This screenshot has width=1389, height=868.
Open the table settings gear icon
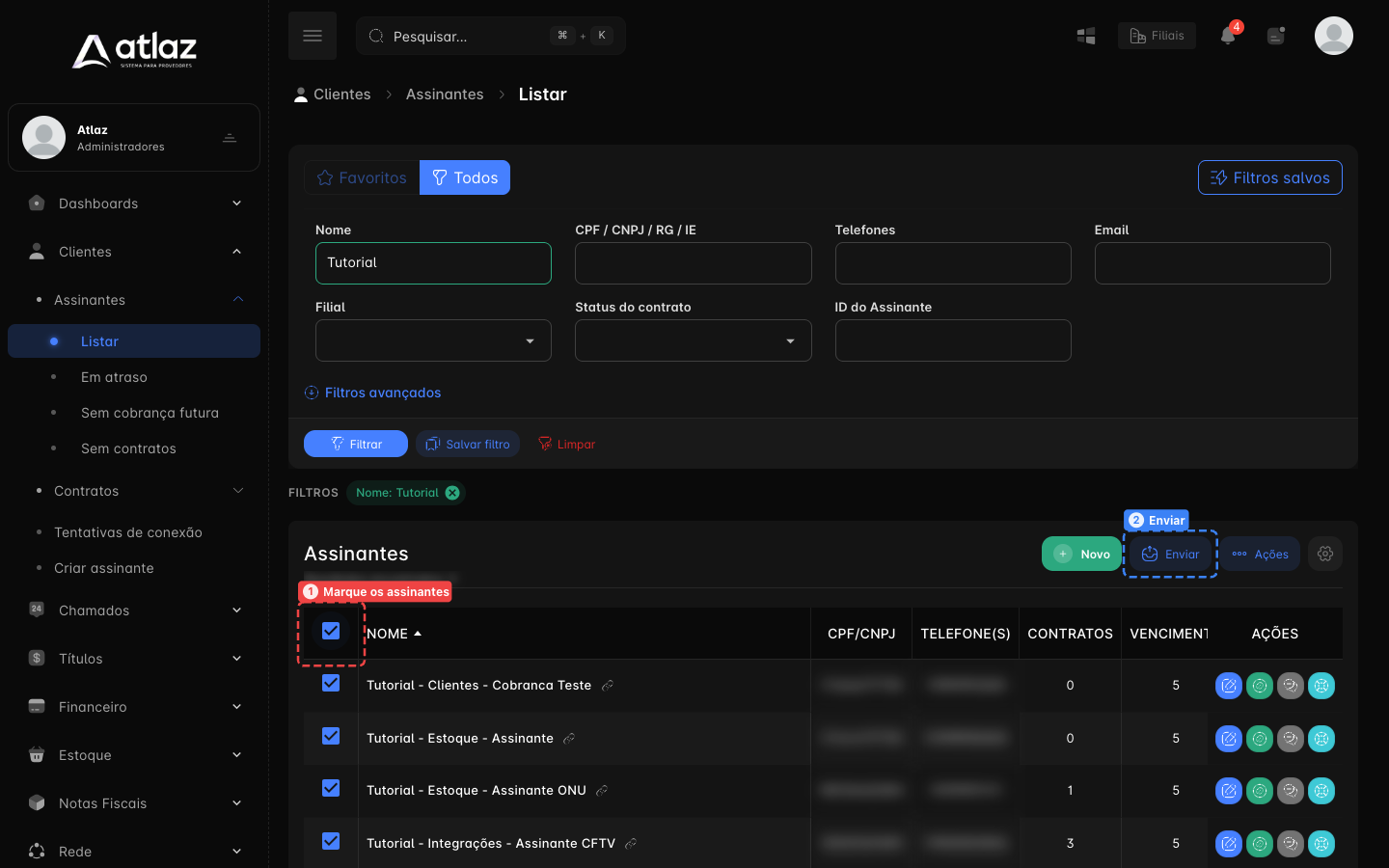pyautogui.click(x=1325, y=554)
